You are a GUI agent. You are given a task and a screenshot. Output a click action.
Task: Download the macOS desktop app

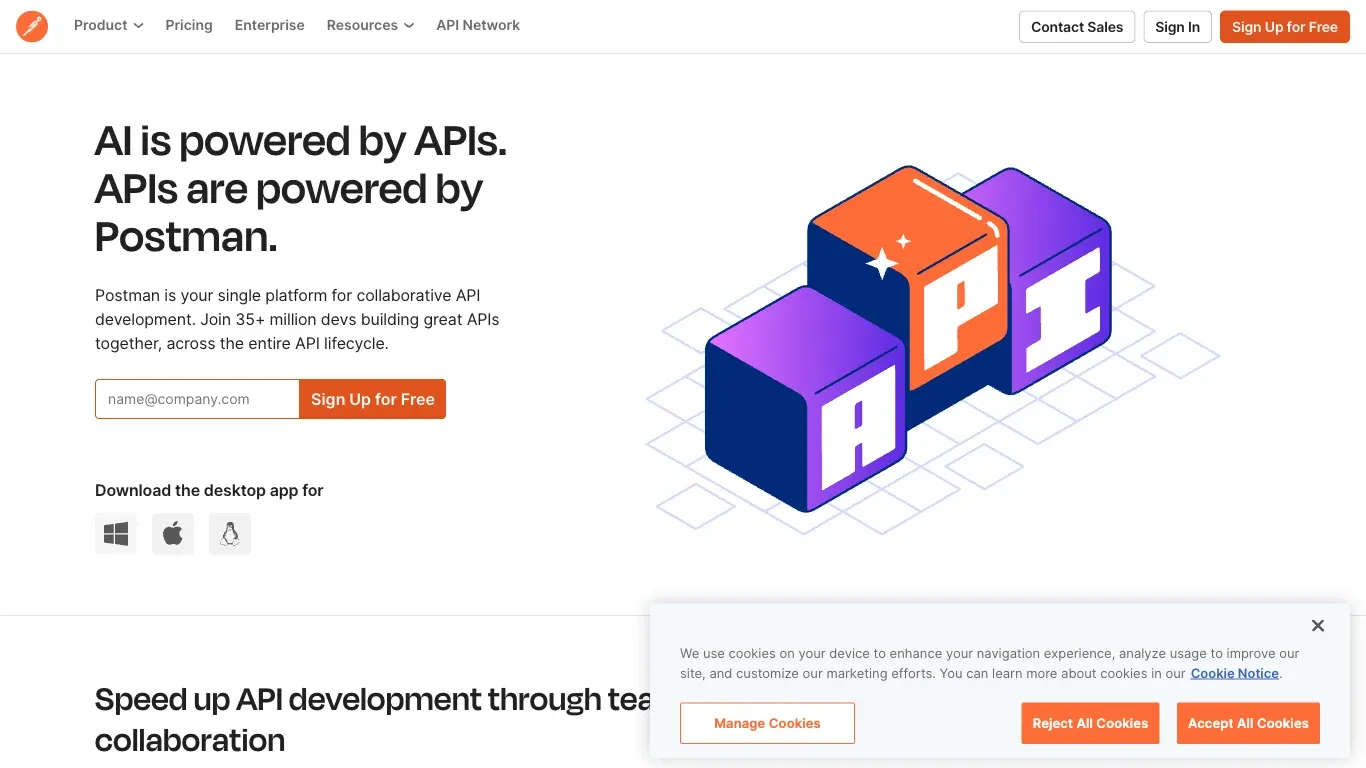[173, 534]
